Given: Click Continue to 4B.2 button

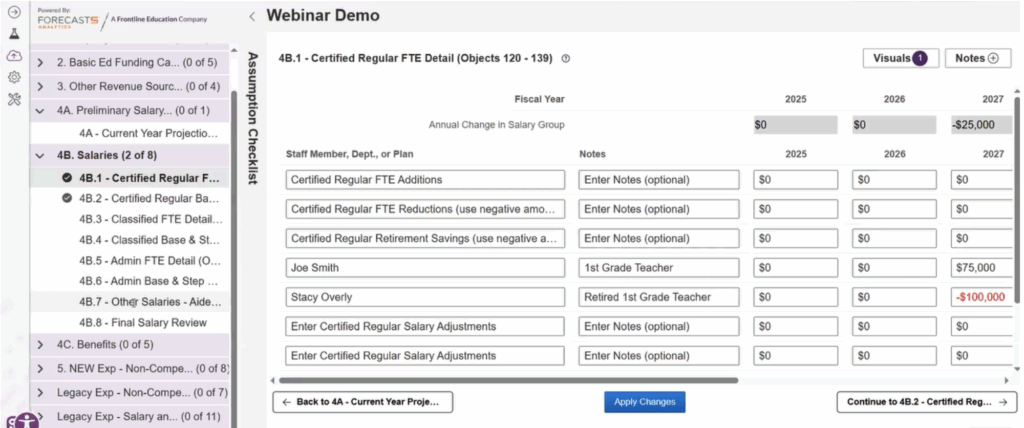Looking at the screenshot, I should tap(926, 402).
